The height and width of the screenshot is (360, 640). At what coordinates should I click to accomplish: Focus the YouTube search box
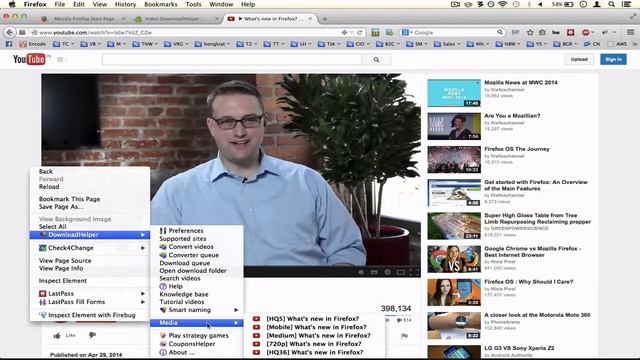pos(232,60)
